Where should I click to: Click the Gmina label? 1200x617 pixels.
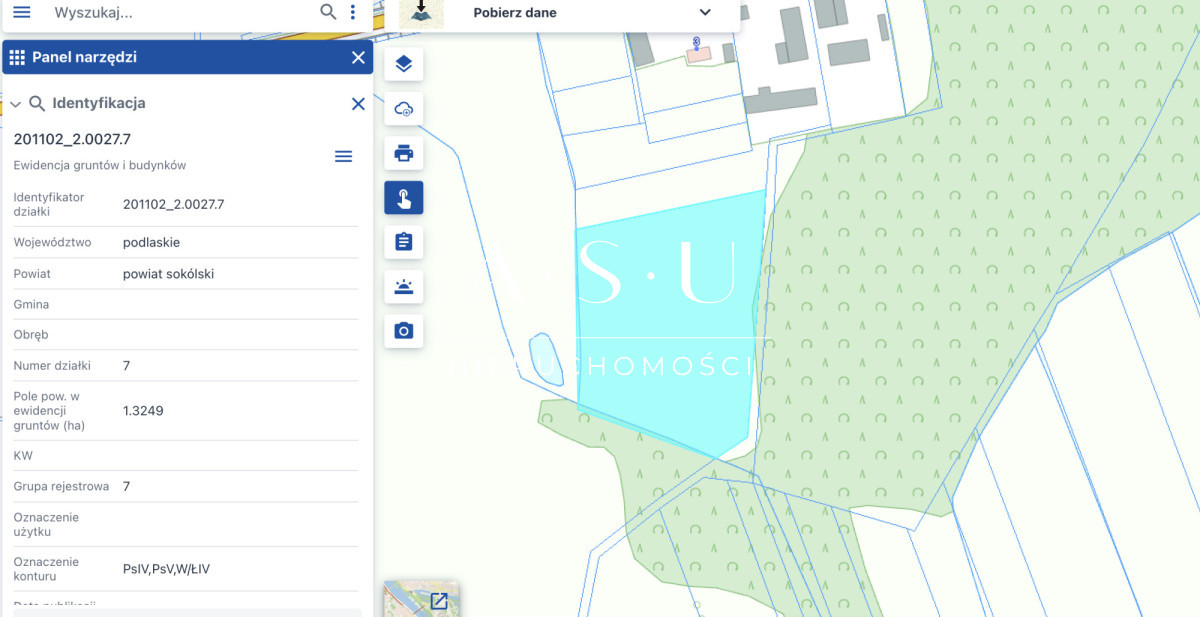31,304
